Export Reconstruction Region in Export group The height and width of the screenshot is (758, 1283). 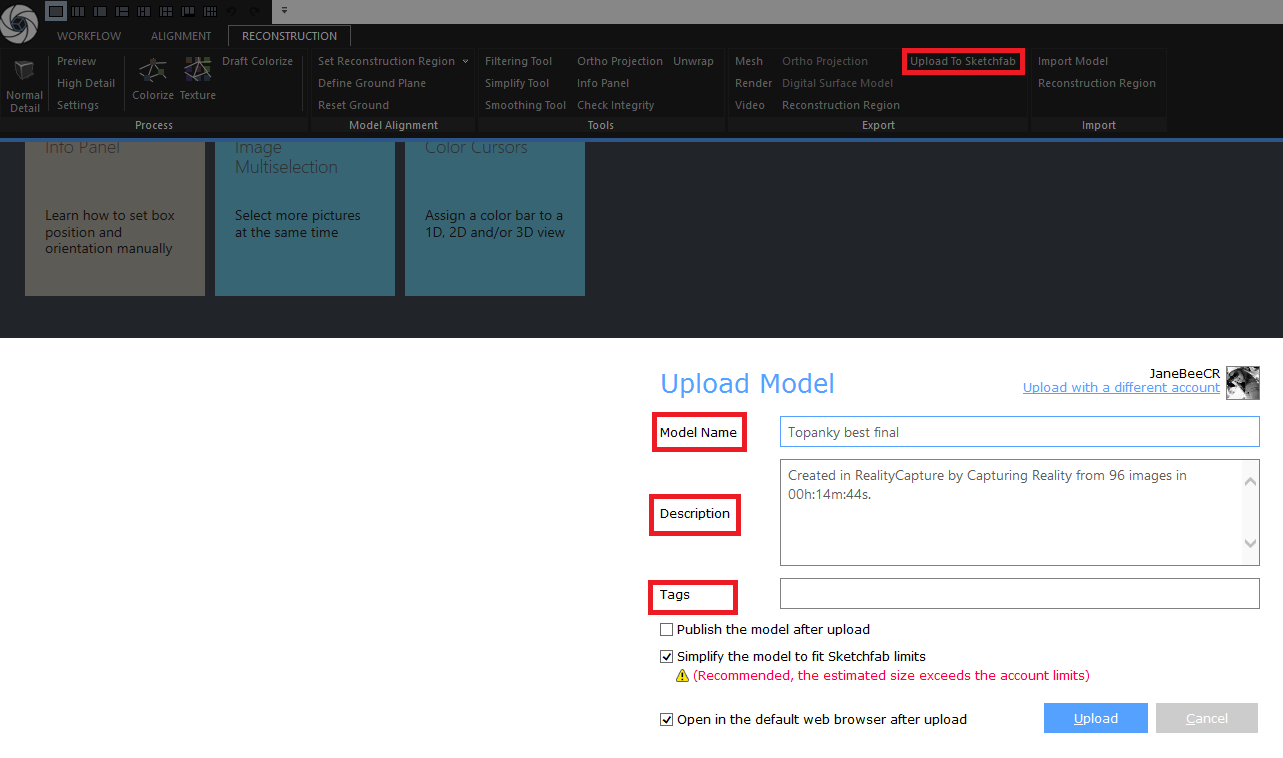click(841, 105)
